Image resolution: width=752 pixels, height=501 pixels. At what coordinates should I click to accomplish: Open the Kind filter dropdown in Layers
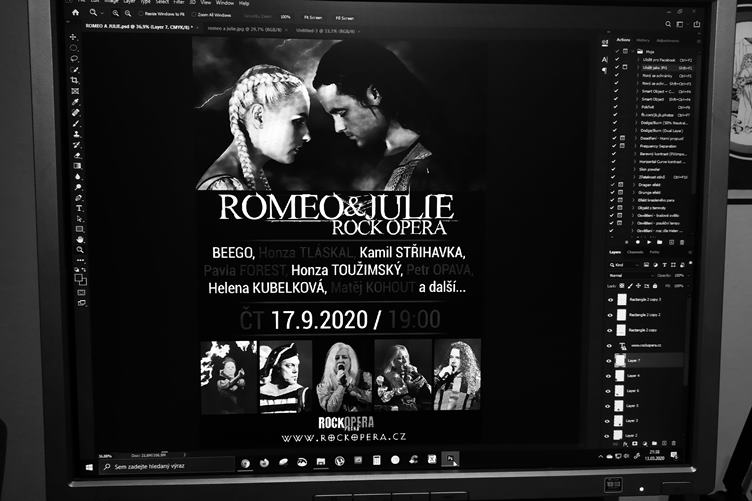pos(624,265)
